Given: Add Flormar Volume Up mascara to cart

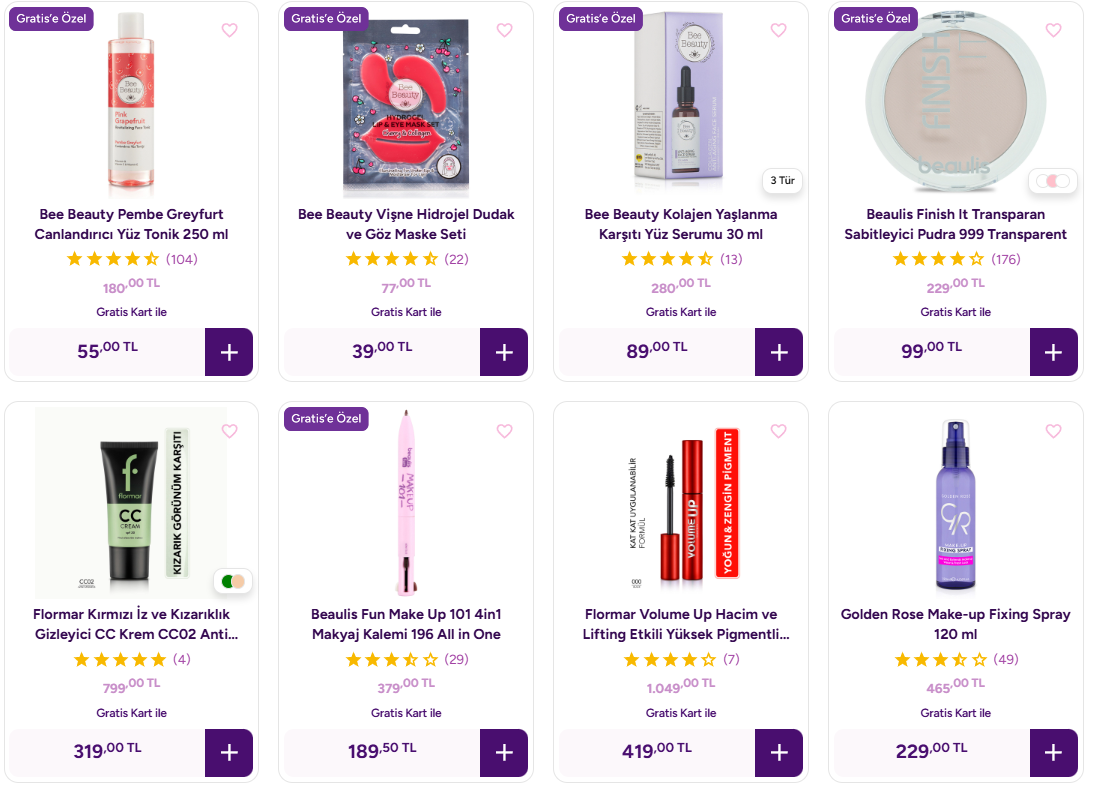Looking at the screenshot, I should click(x=779, y=753).
